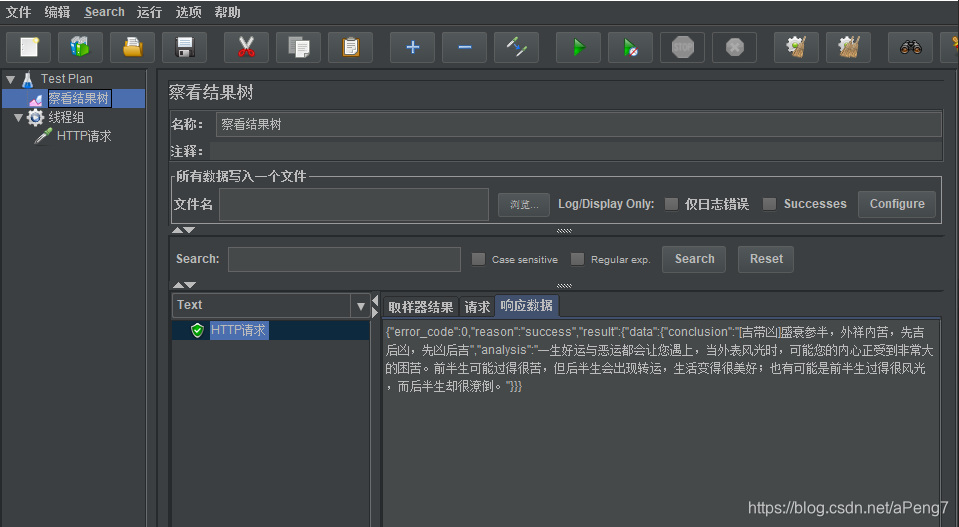This screenshot has width=959, height=527.
Task: Click the split-pane arrows beside the Text dropdown
Action: point(375,306)
